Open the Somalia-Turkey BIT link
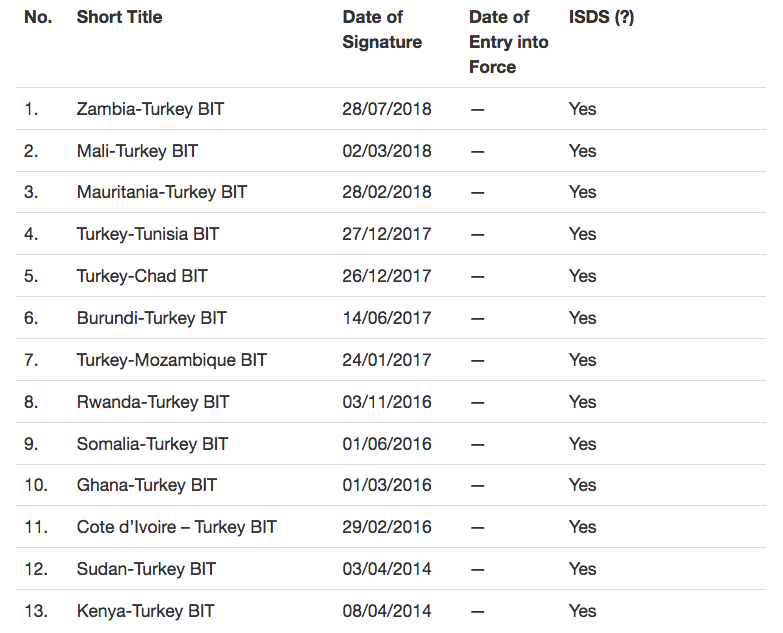The height and width of the screenshot is (633, 783). [152, 444]
